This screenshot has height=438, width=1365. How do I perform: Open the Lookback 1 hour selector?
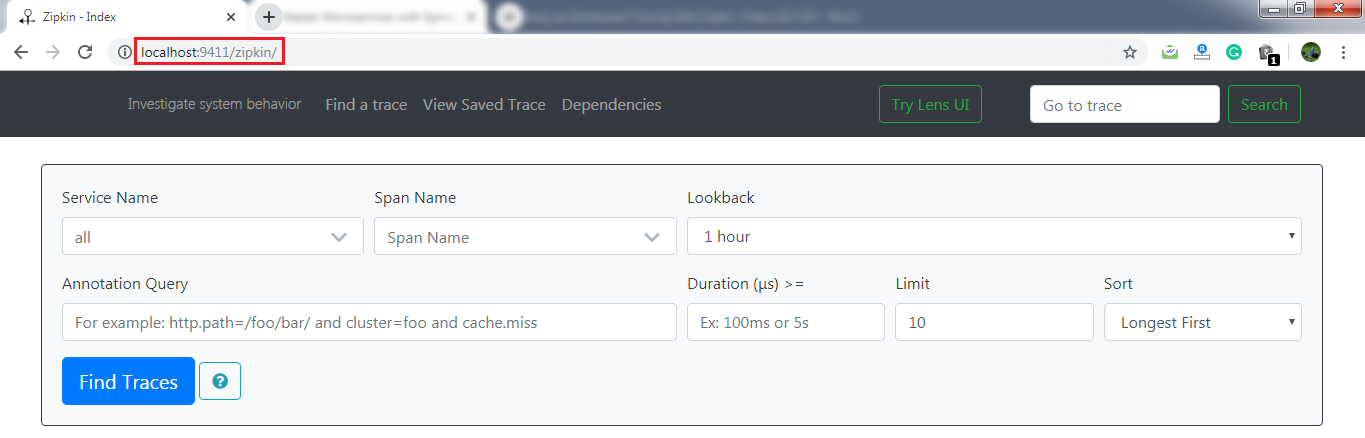coord(994,237)
